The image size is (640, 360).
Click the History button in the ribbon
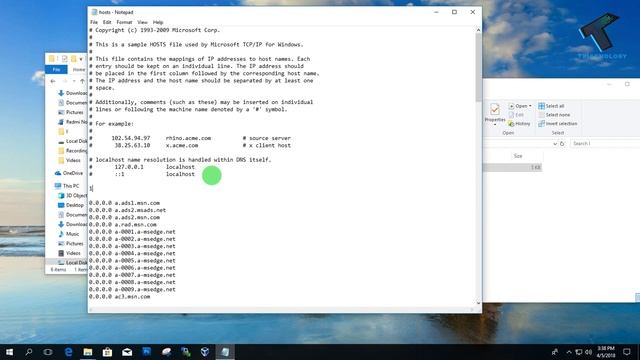click(x=519, y=123)
